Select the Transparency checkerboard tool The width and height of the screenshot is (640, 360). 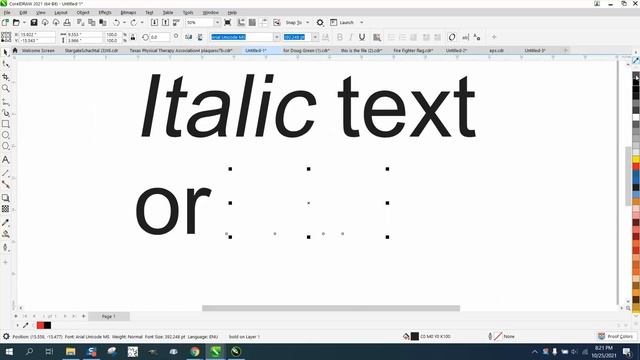pos(6,209)
